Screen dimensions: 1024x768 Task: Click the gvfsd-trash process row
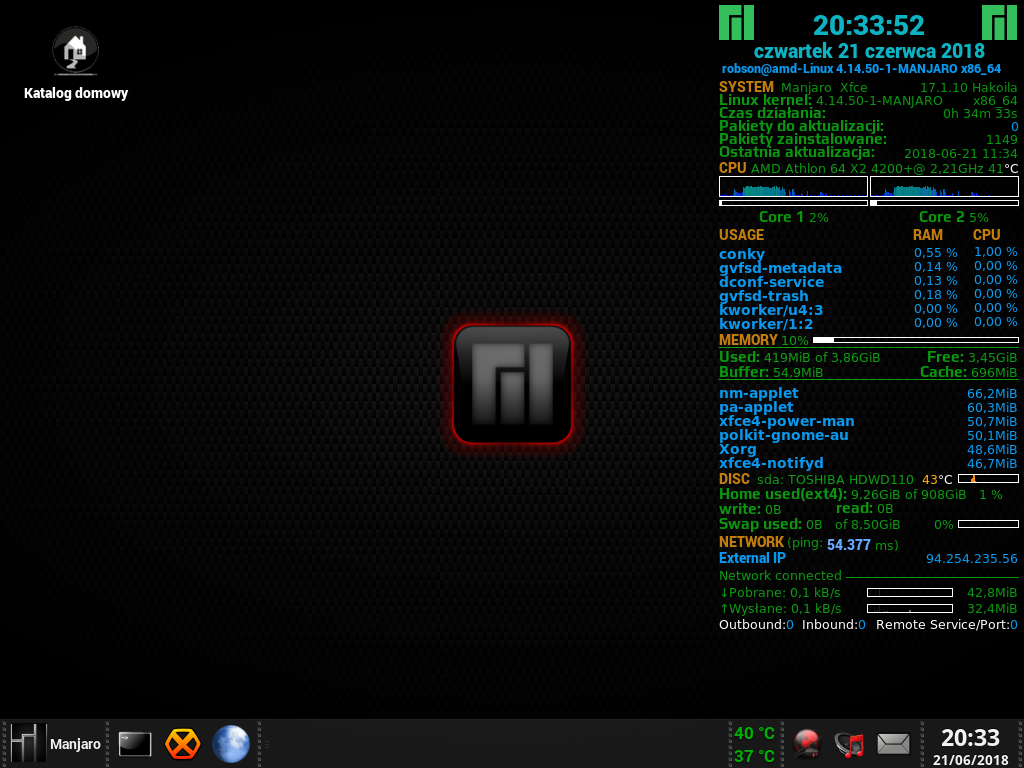point(868,296)
